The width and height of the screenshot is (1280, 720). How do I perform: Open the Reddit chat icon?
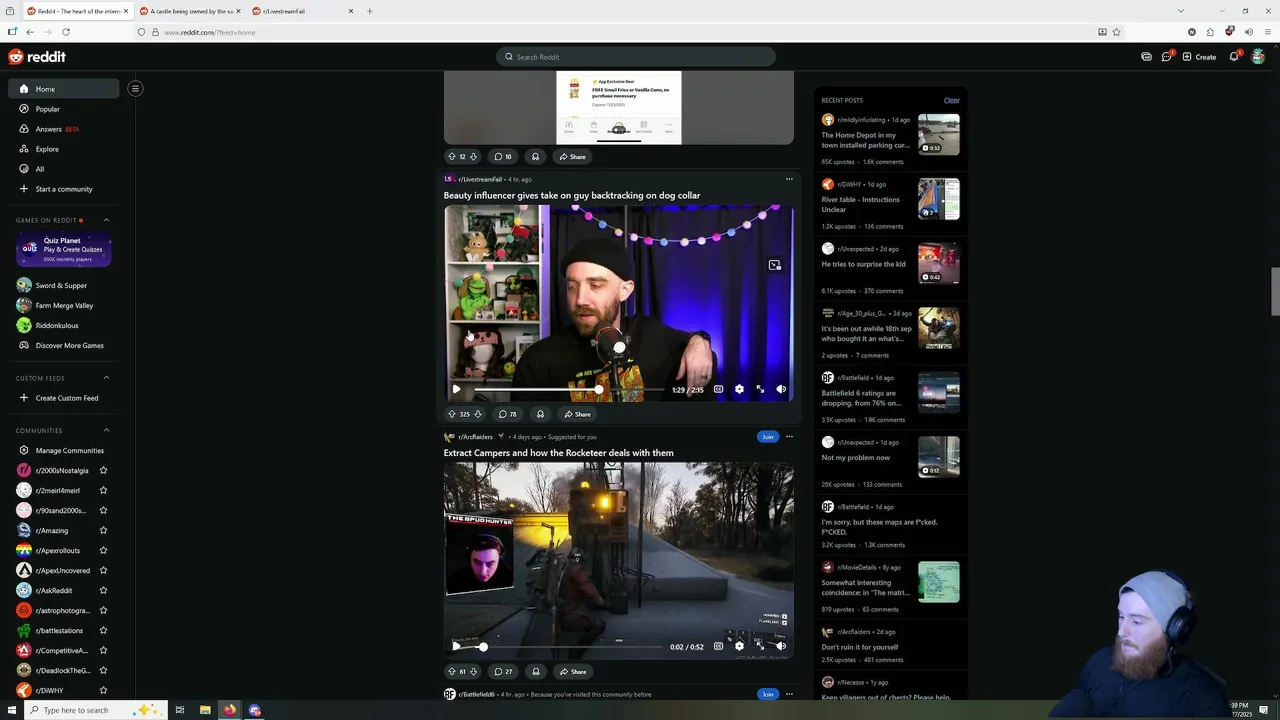click(1166, 57)
